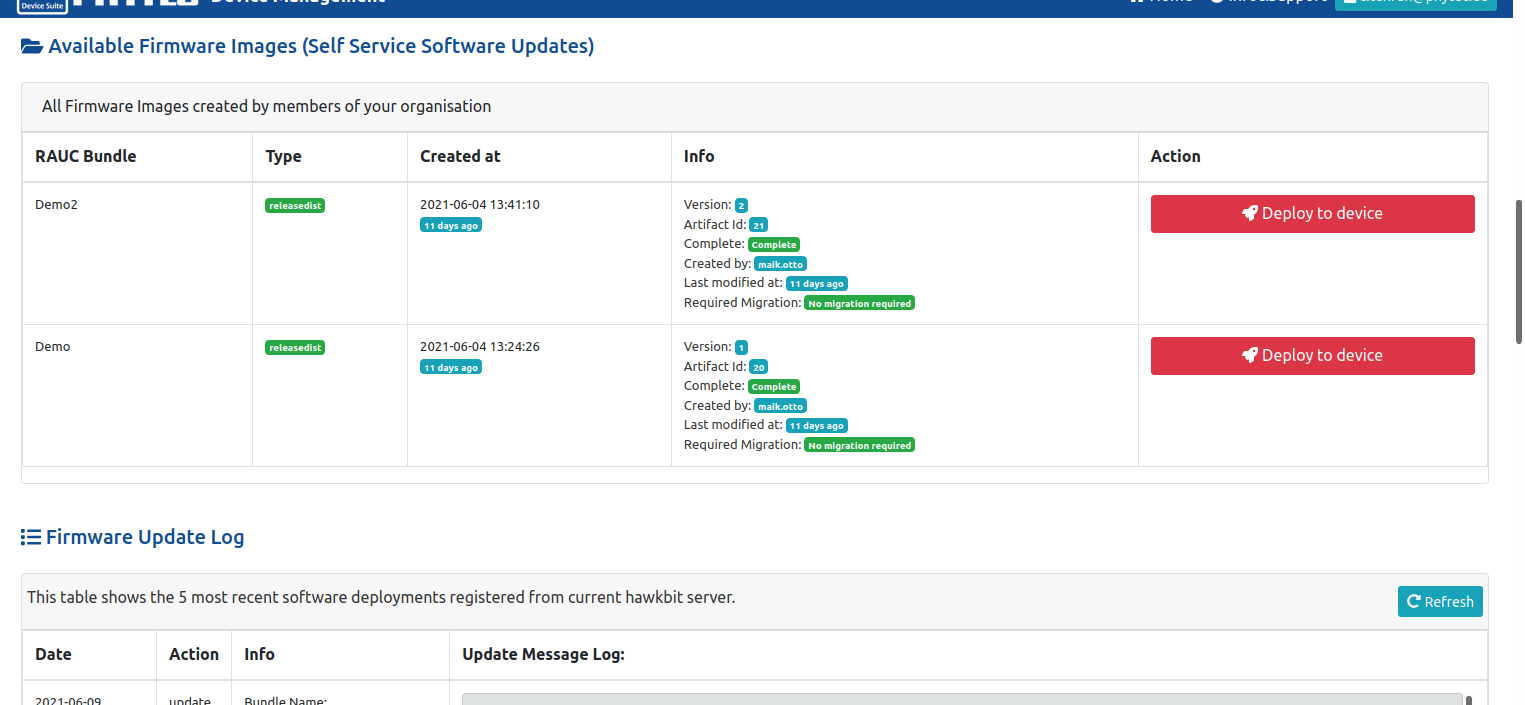
Task: Click the open-folder icon beside Available Firmware Images
Action: [x=32, y=46]
